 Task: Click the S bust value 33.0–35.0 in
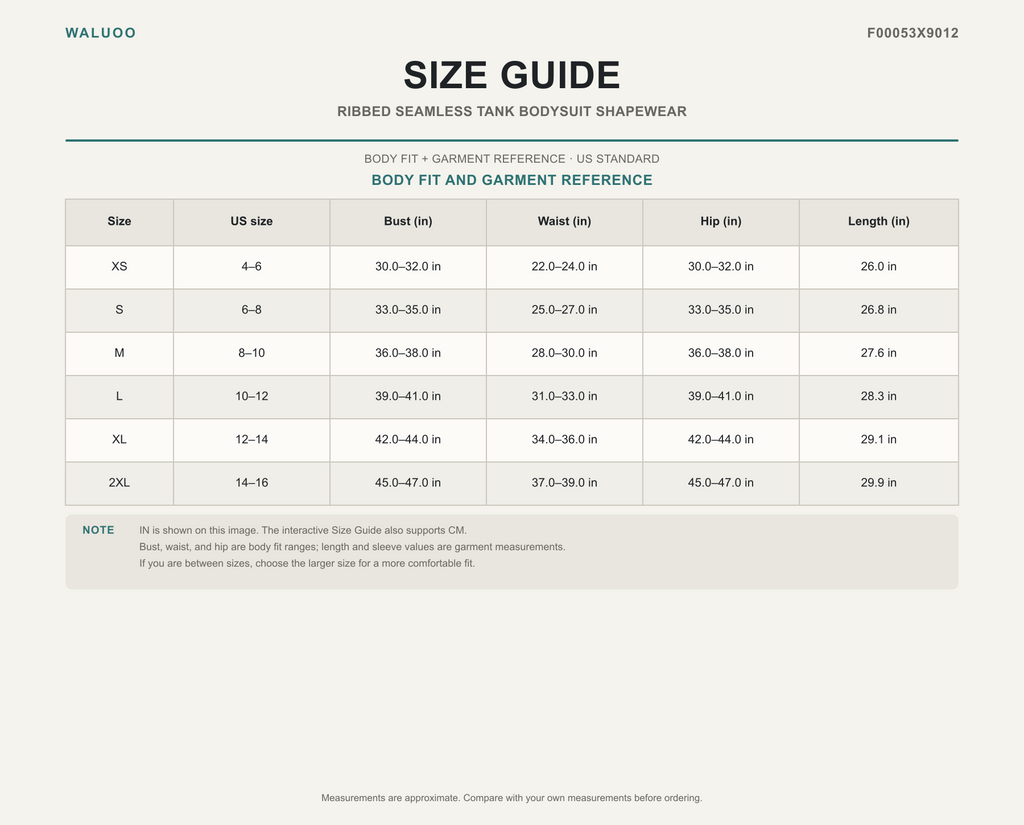click(408, 310)
